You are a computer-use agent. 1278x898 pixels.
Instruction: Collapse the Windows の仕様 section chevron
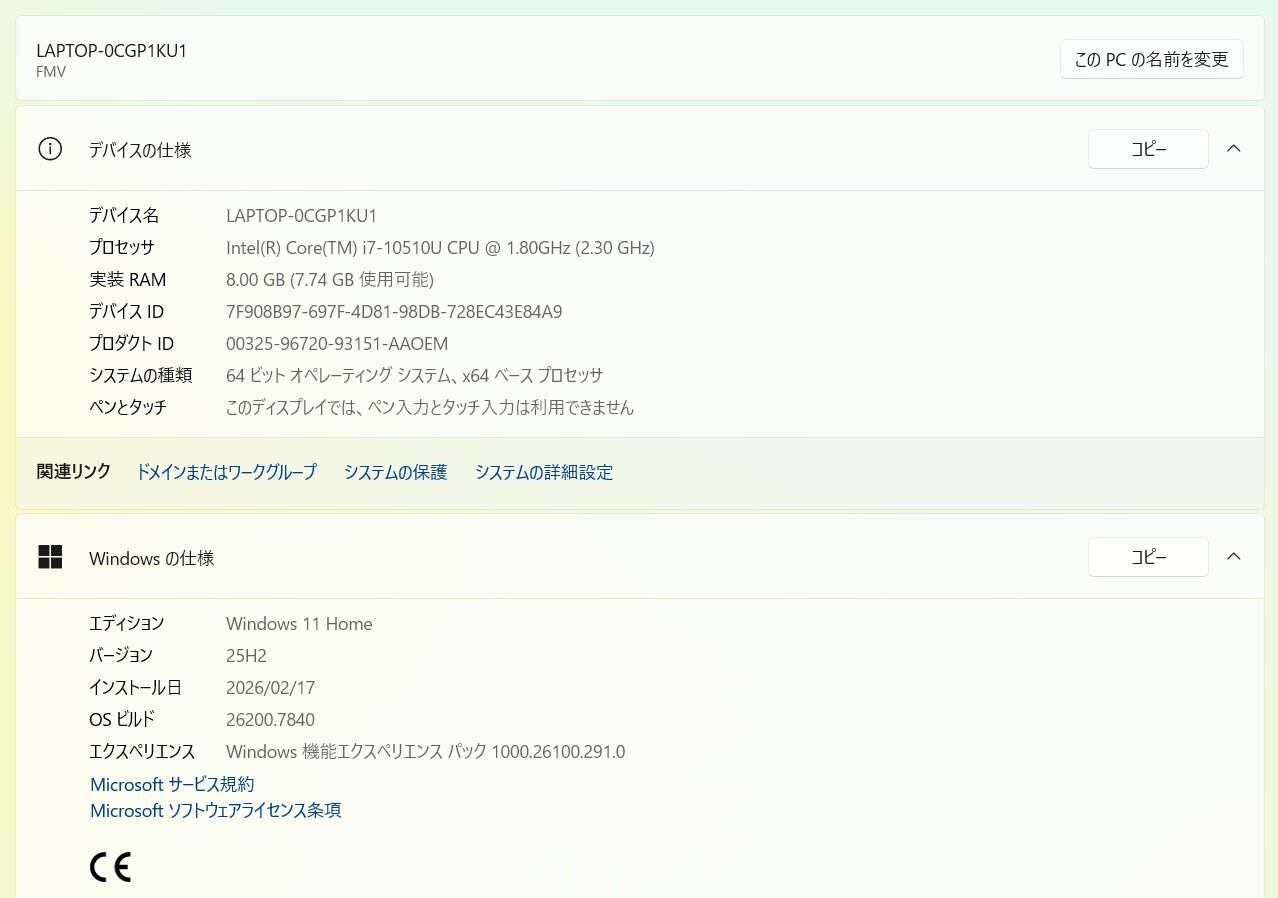[x=1233, y=557]
